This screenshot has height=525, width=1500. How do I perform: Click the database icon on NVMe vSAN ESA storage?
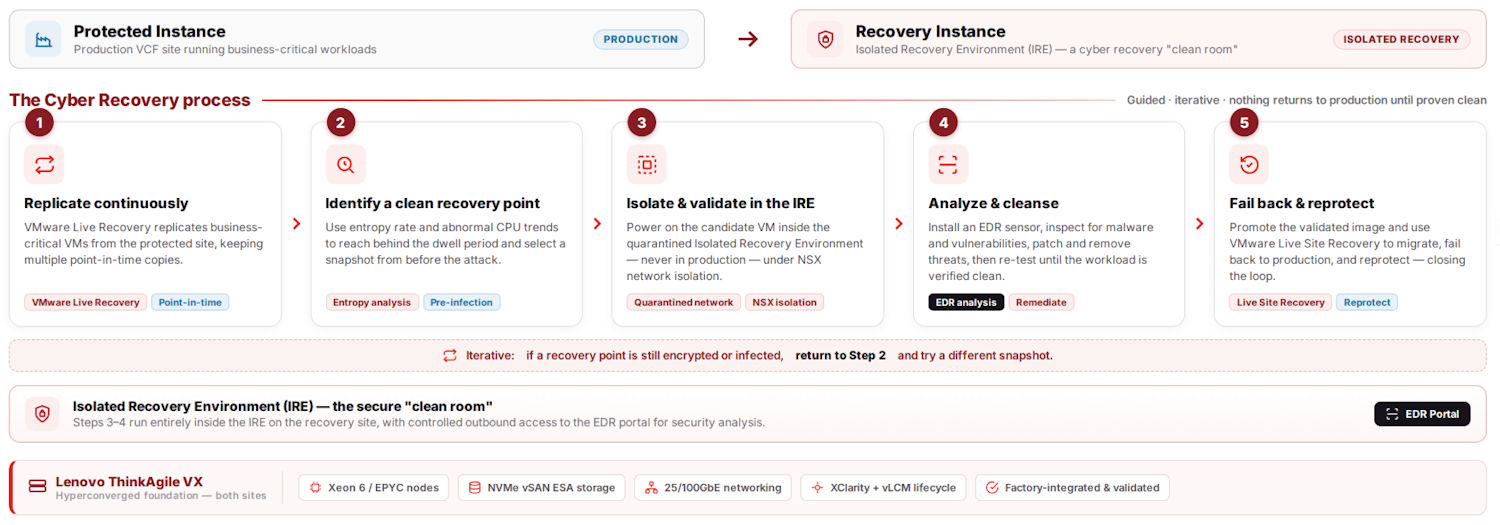point(475,488)
